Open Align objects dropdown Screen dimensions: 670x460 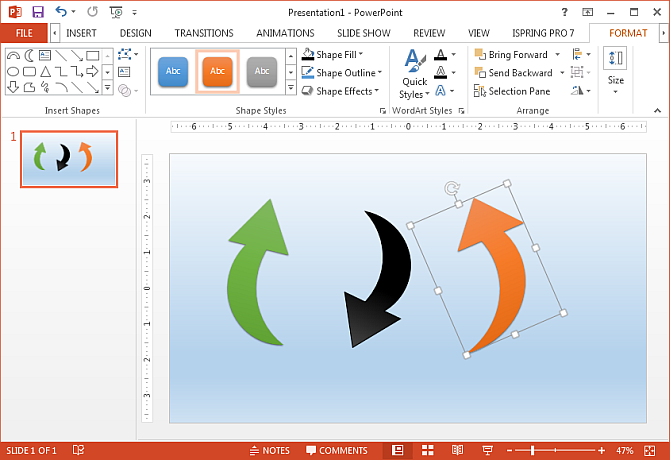click(x=581, y=55)
